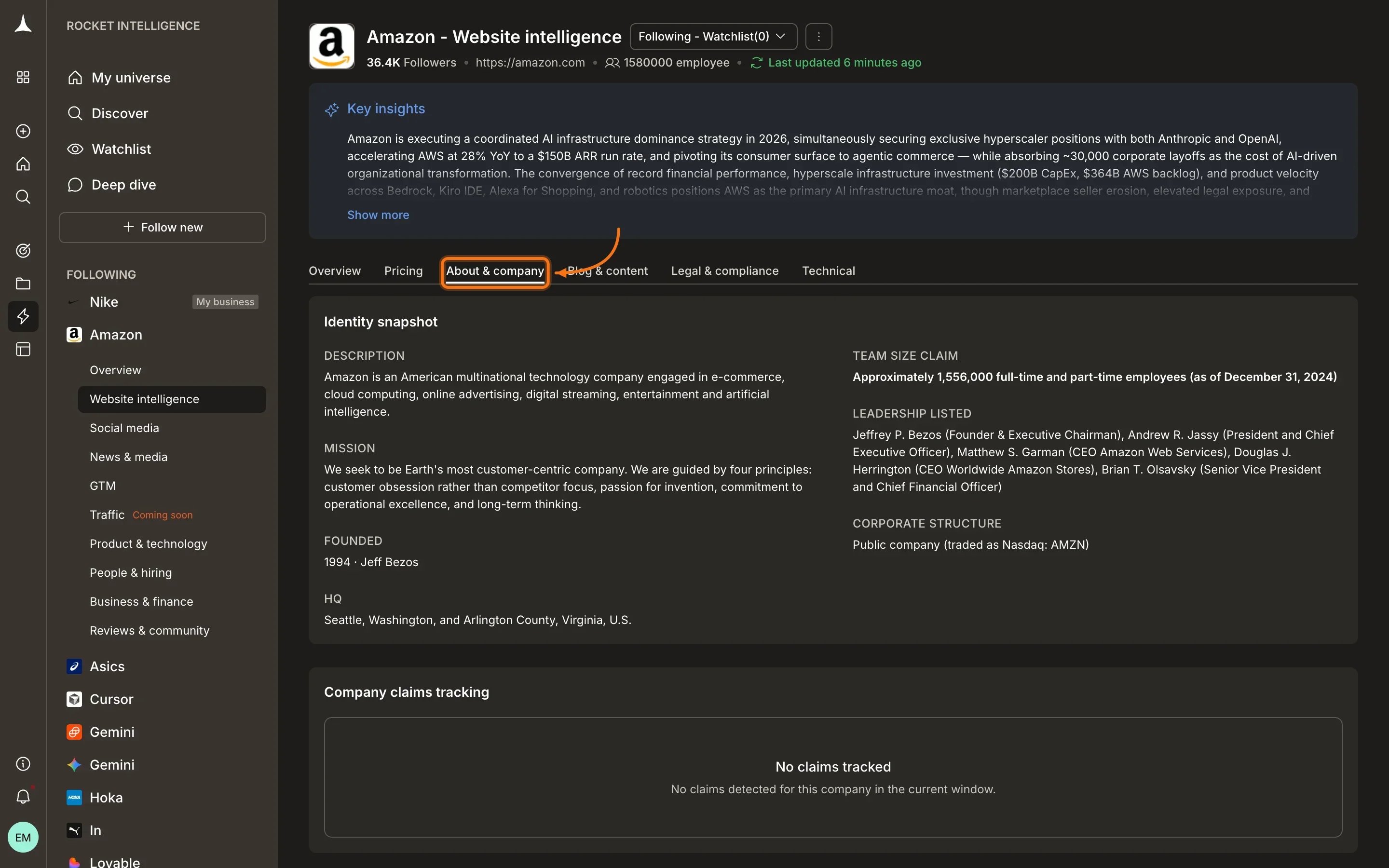Click the colorful star Gemini logo icon
This screenshot has height=868, width=1389.
tap(74, 765)
